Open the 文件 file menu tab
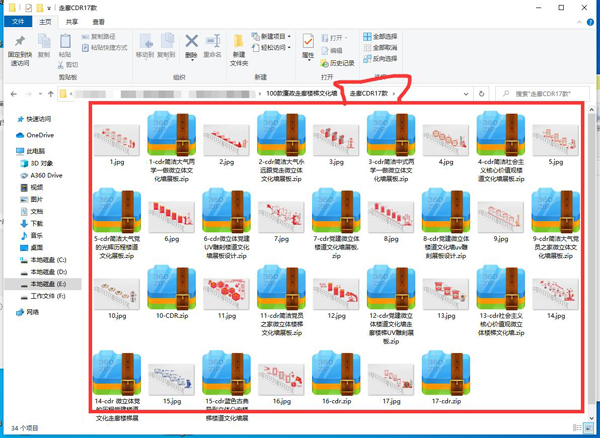Screen dimensions: 600x438 point(17,19)
